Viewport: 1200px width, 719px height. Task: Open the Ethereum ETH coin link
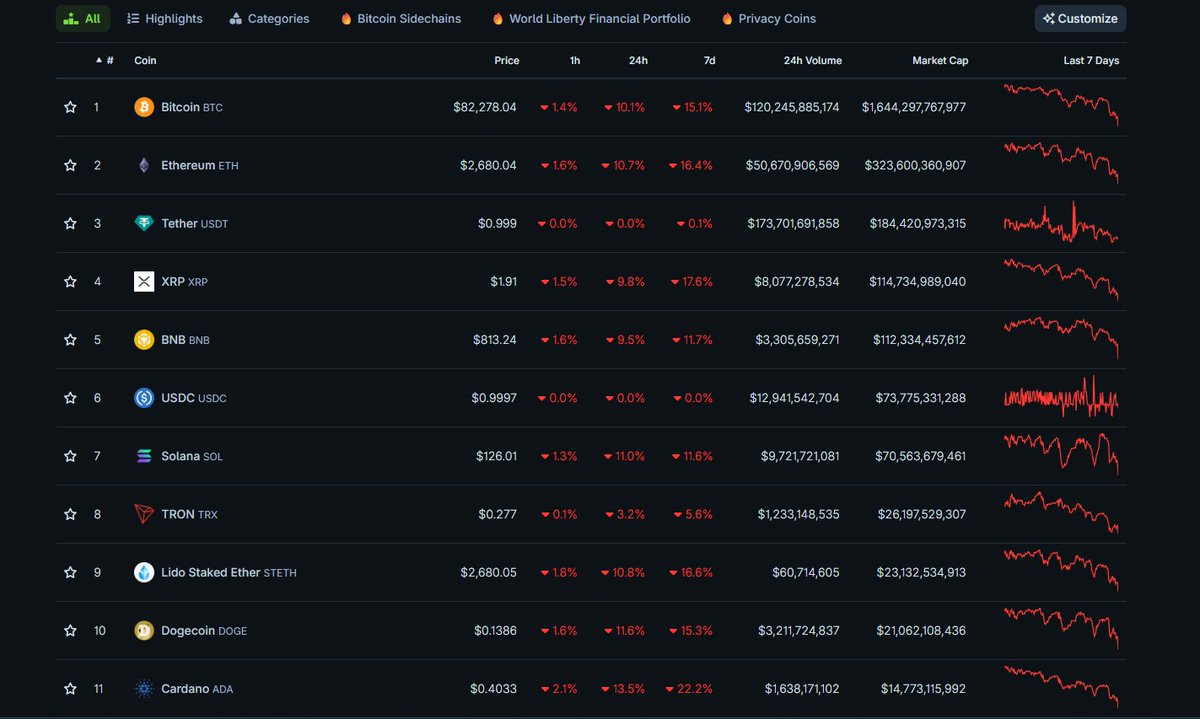tap(200, 165)
